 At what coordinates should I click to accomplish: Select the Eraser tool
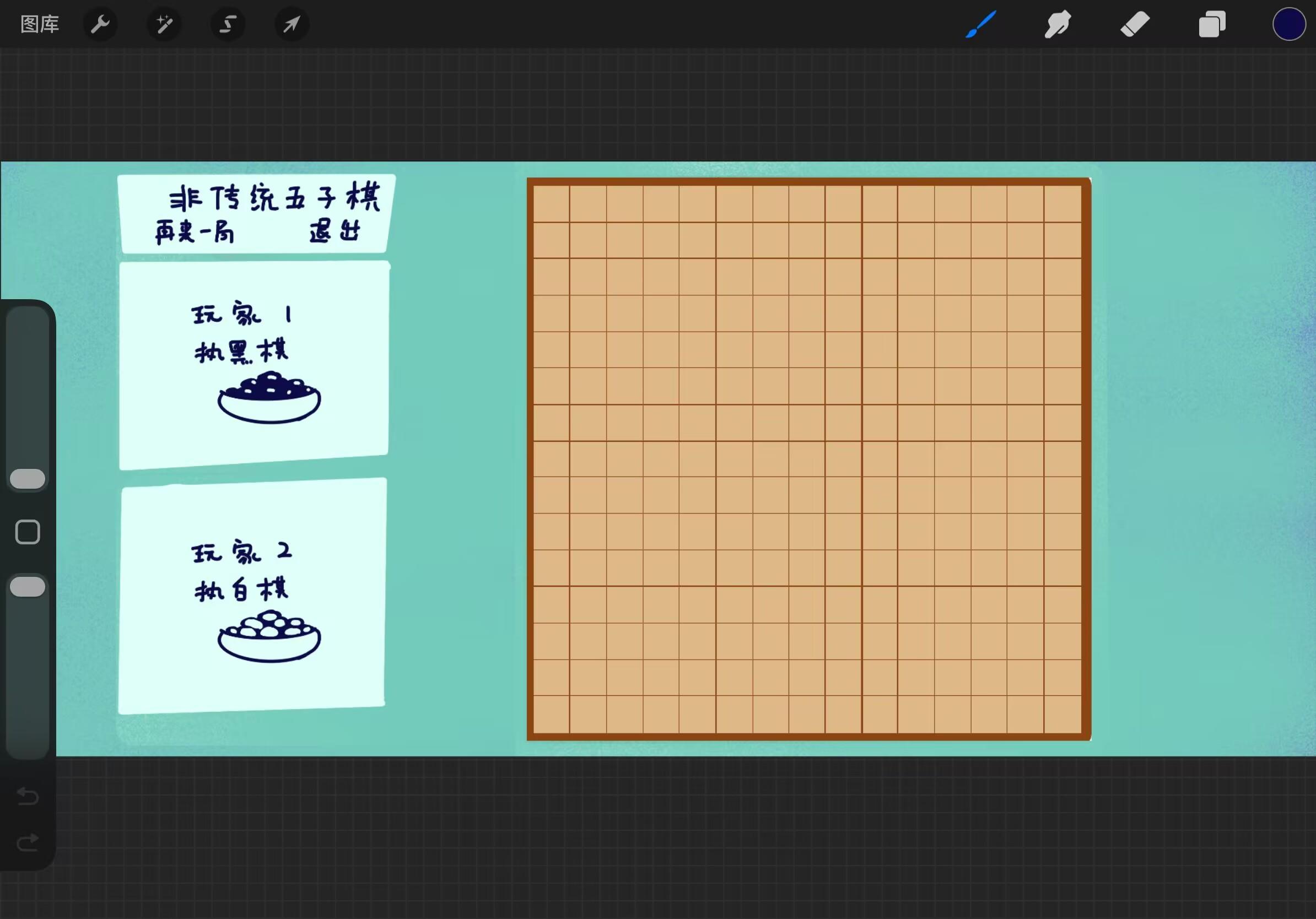coord(1135,24)
